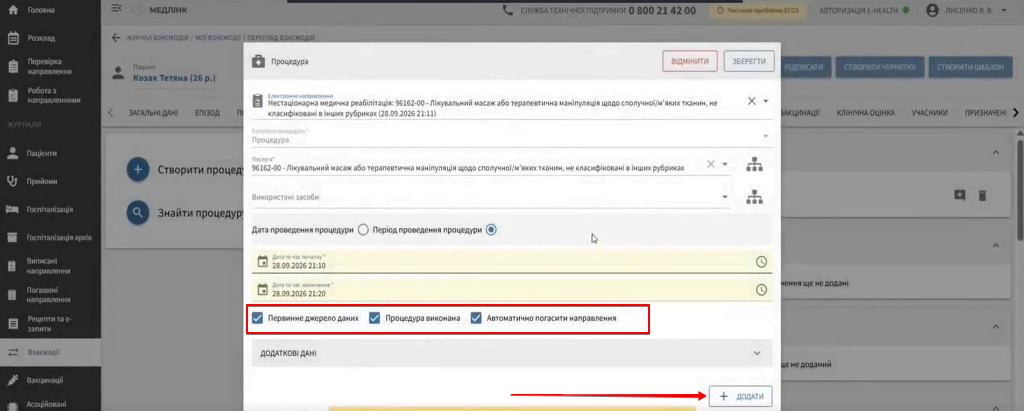Screen dimensions: 1024x411
Task: Click the ЗБЕРЕГТИ button
Action: tap(749, 61)
